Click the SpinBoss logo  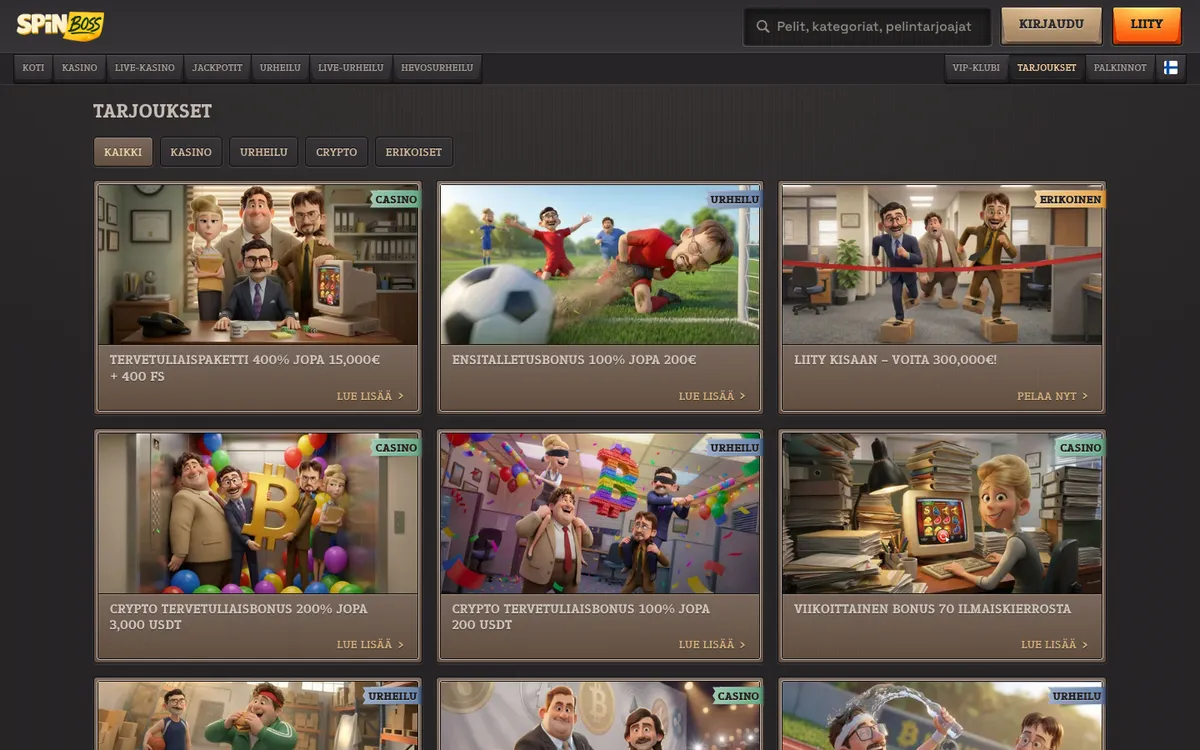(60, 26)
